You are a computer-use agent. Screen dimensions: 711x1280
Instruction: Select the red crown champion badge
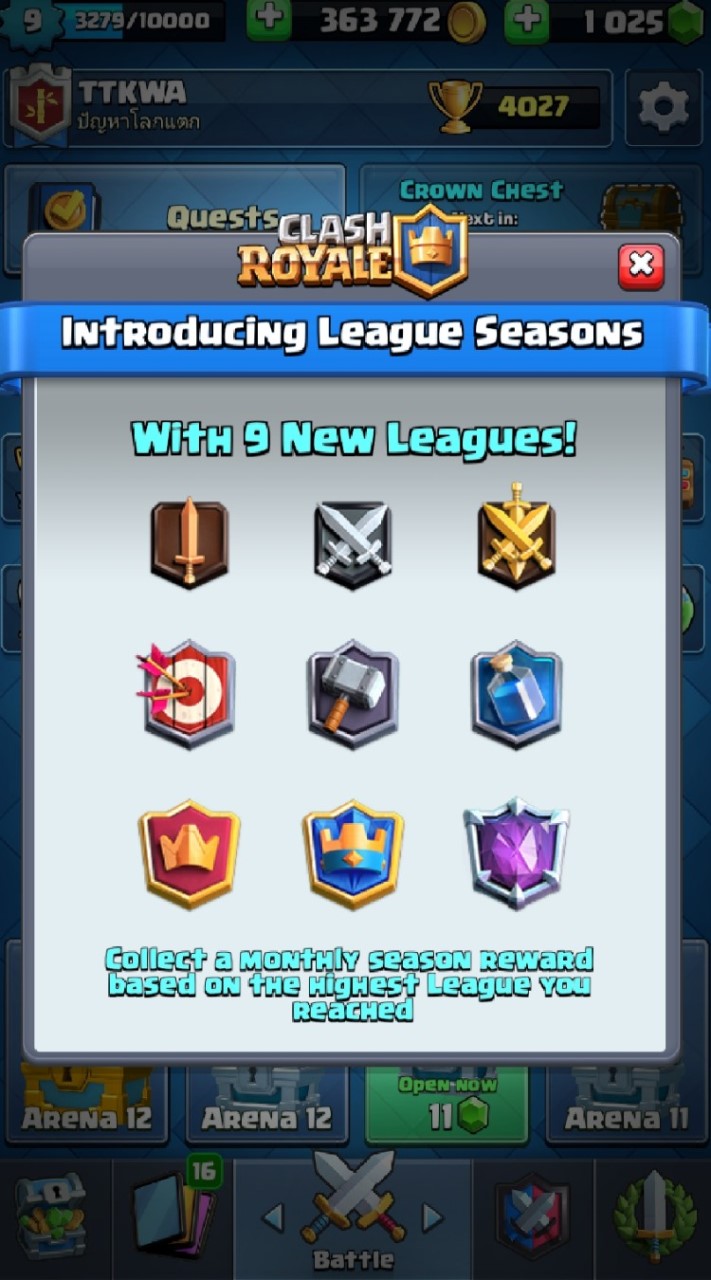pos(190,853)
